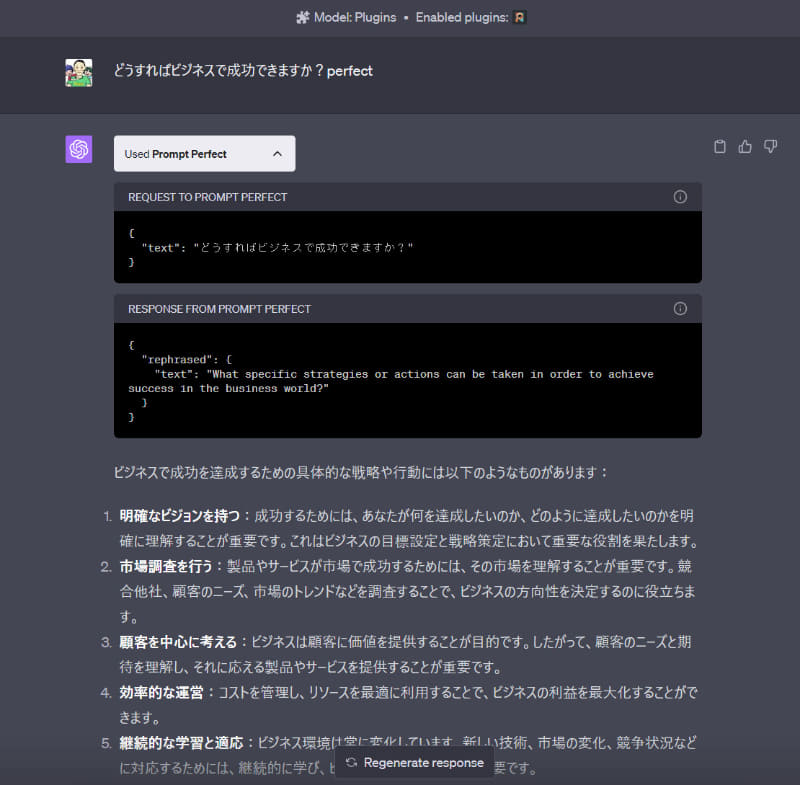Click the 'Model: Plugins' label
The image size is (800, 785).
[355, 18]
